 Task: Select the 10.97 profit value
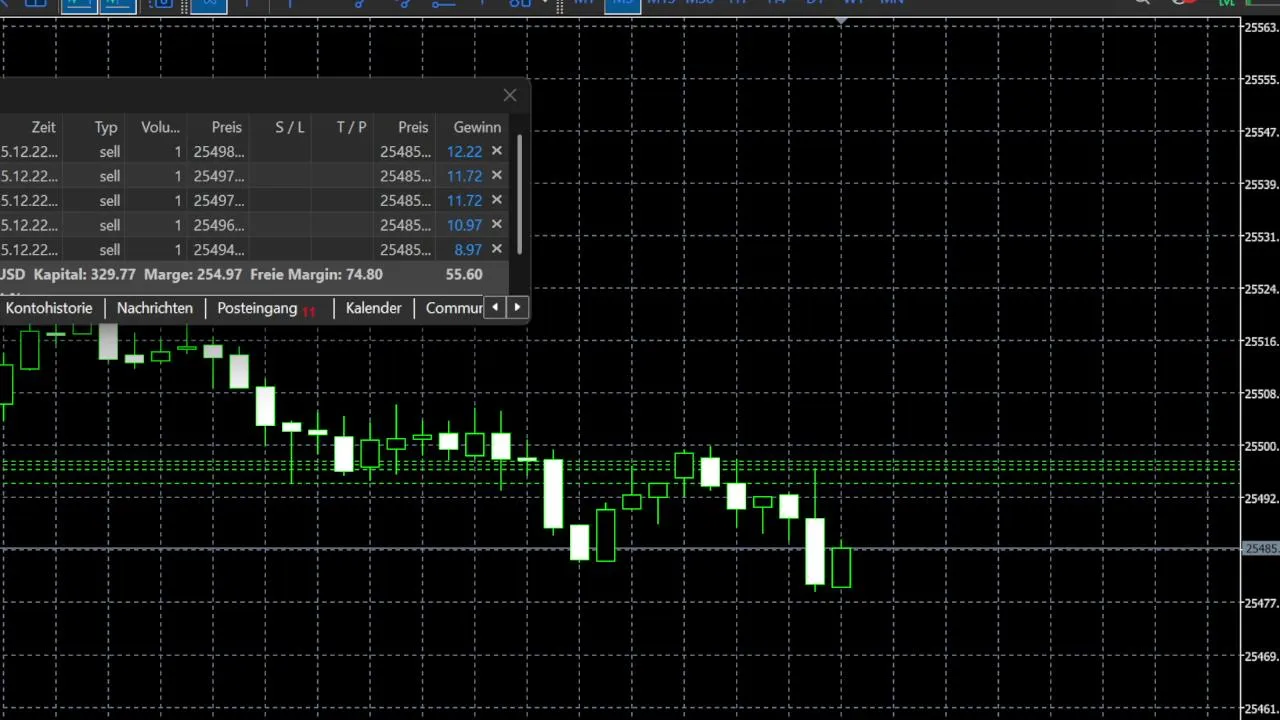[x=464, y=225]
